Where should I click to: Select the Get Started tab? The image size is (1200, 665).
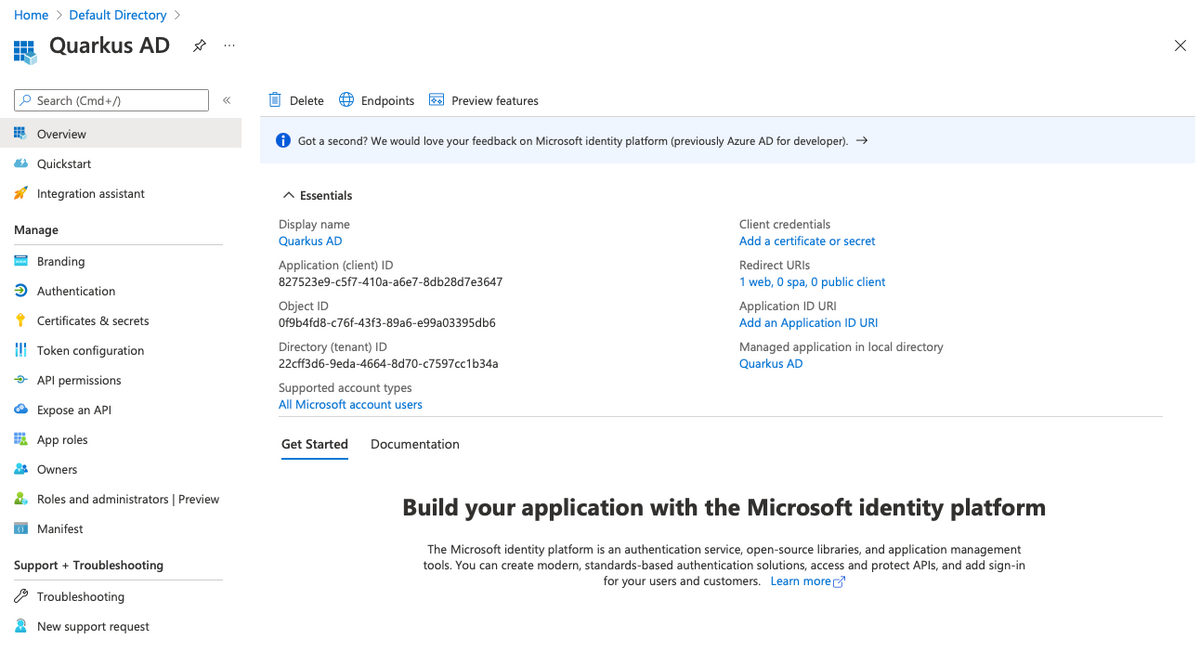click(314, 444)
